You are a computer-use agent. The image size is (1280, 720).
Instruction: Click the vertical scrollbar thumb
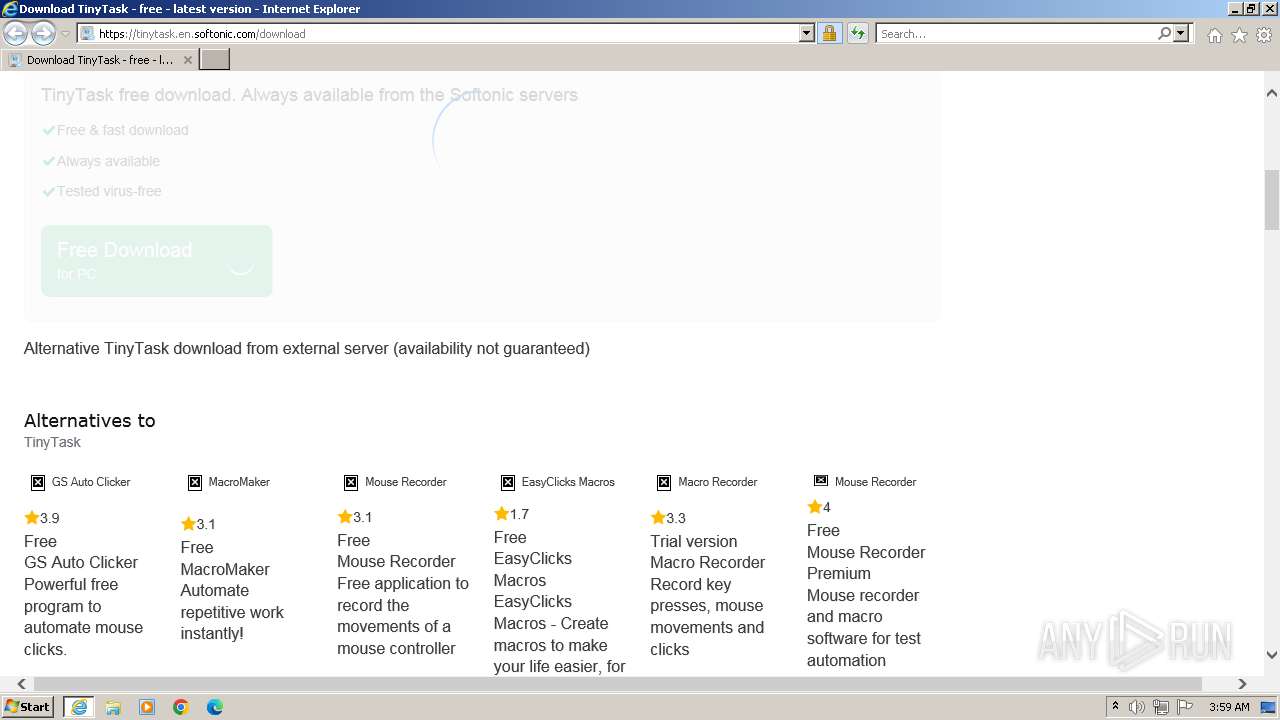coord(1272,199)
